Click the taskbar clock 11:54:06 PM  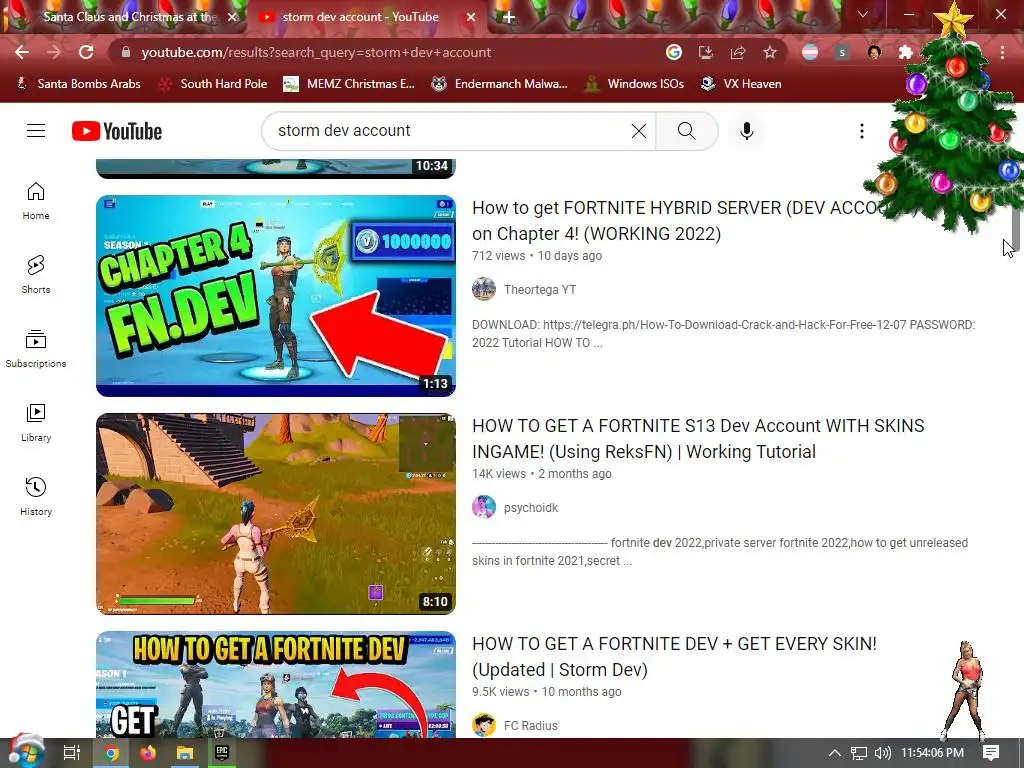(x=932, y=753)
